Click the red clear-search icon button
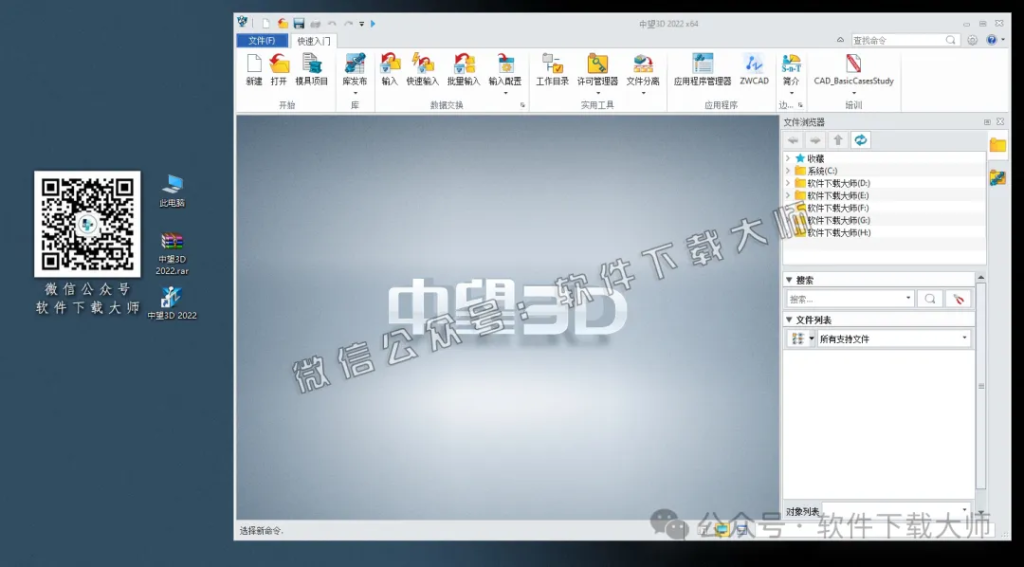This screenshot has width=1024, height=567. (958, 299)
